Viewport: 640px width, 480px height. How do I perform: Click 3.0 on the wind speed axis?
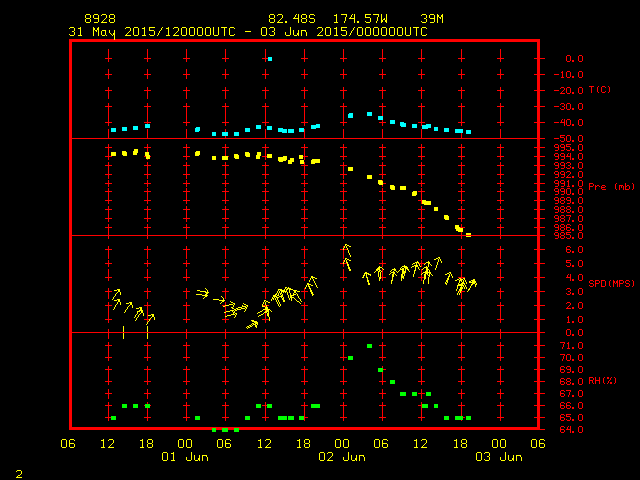tap(574, 292)
